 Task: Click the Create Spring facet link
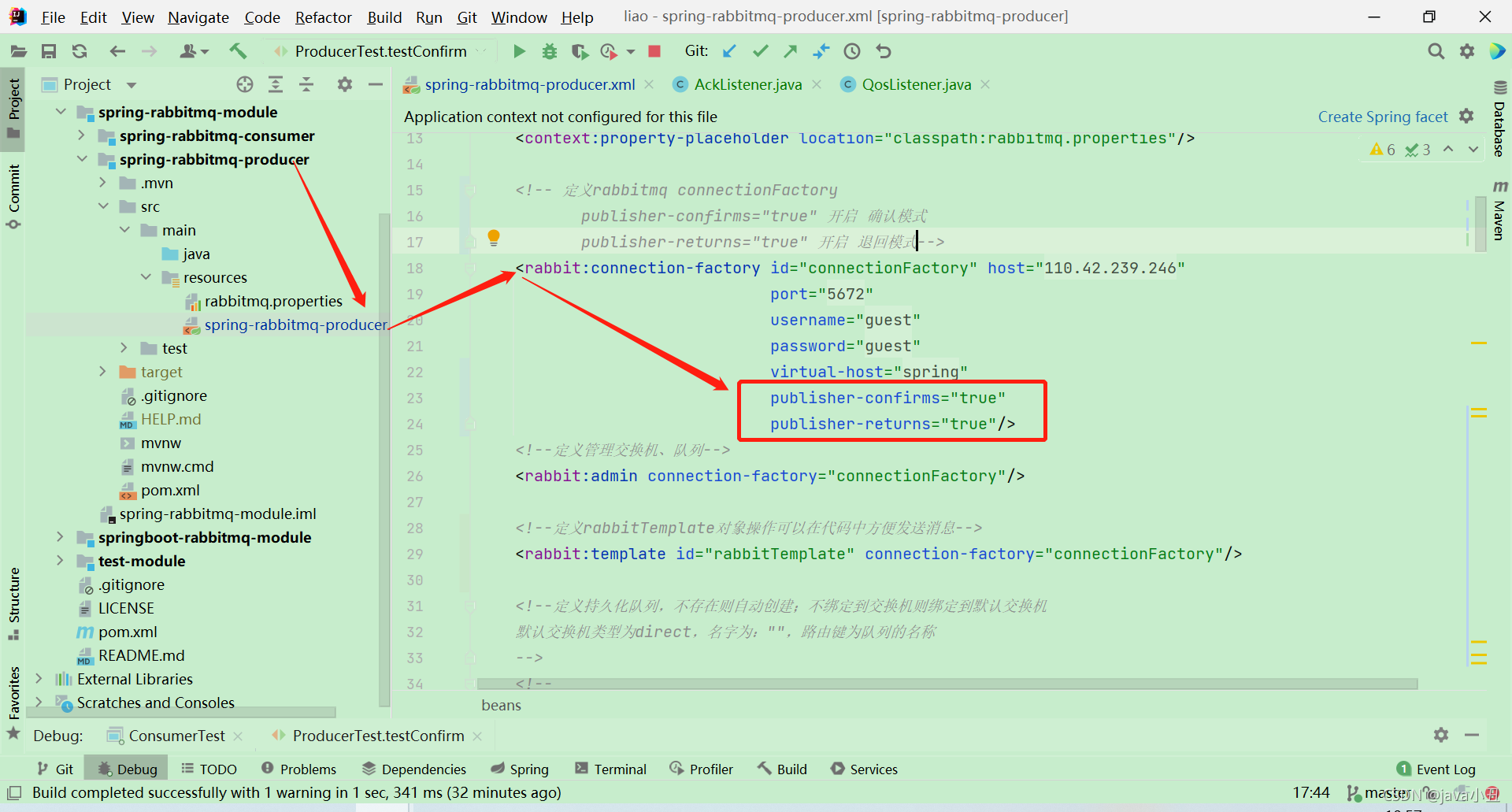(x=1383, y=117)
